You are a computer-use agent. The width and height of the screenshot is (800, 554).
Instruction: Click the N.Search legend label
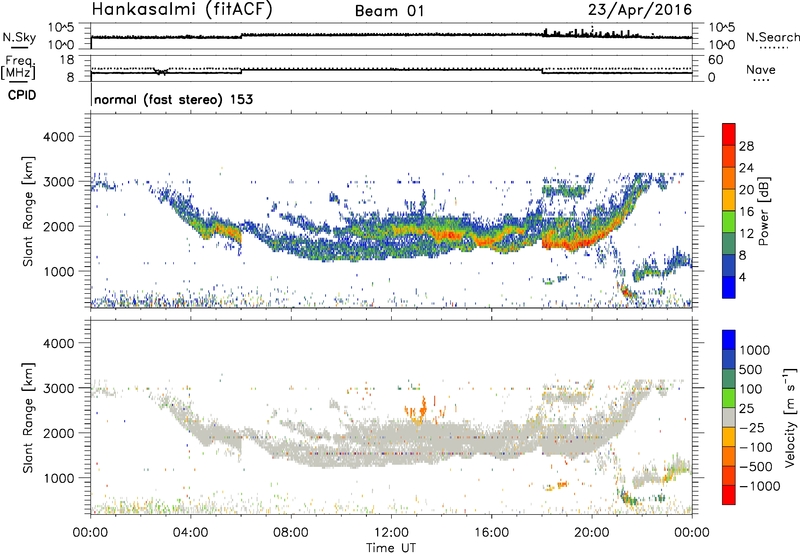[772, 37]
